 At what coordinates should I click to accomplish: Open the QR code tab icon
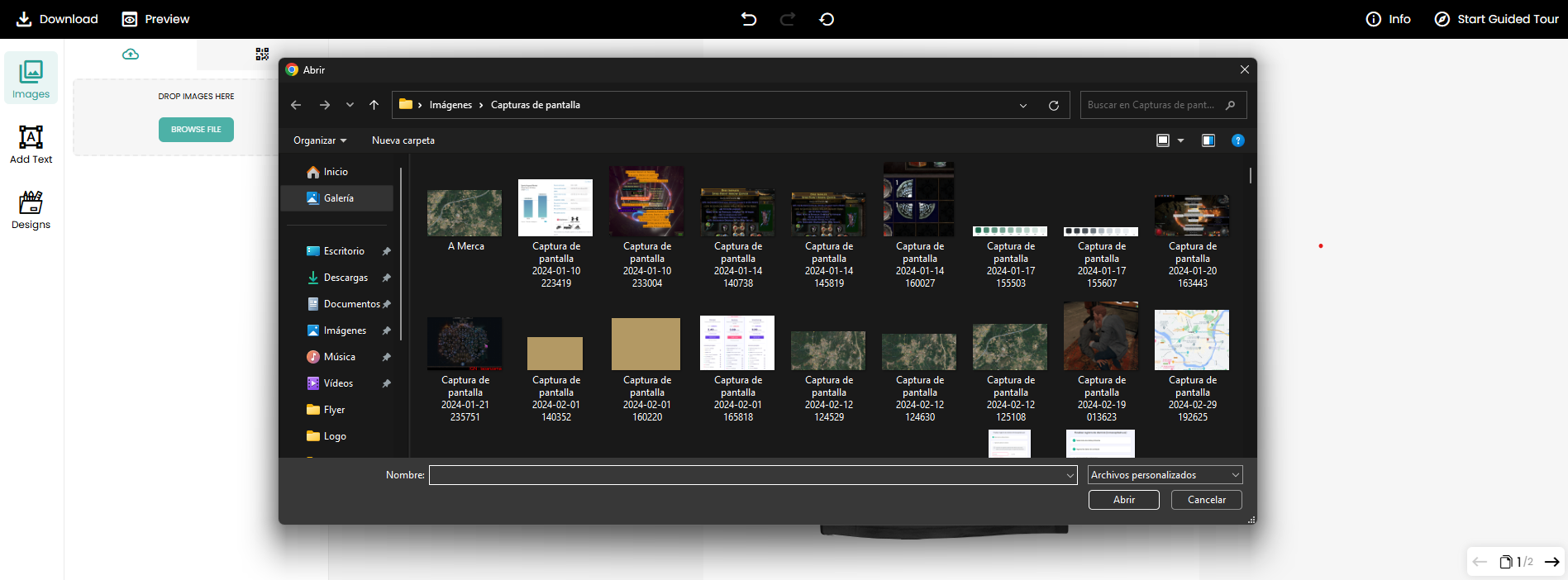click(x=262, y=55)
